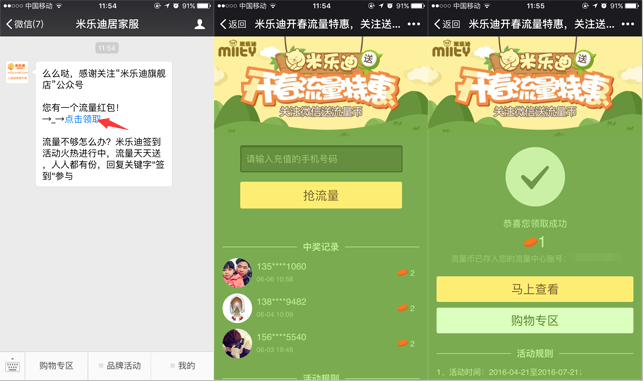
Task: Tap the coin icon beside number 1
Action: pos(530,242)
